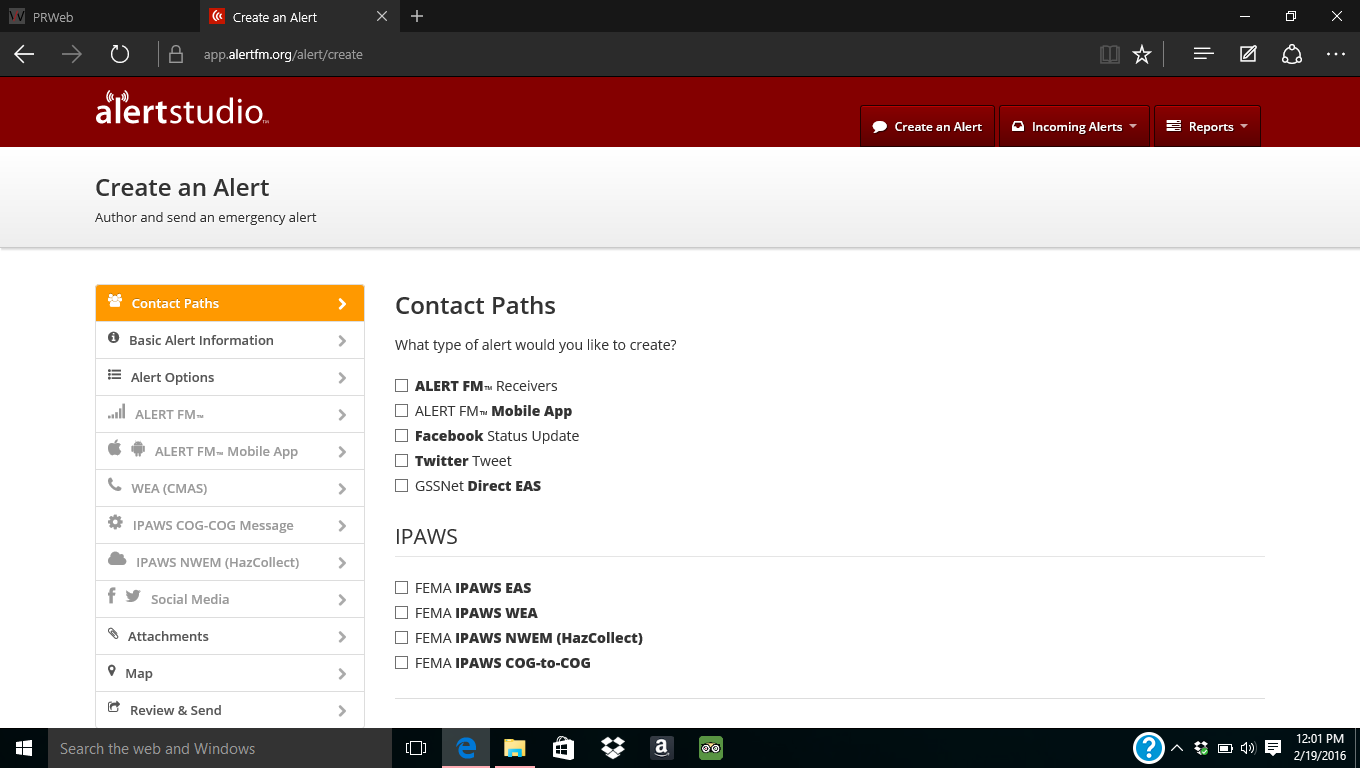Open TripAdvisor from the taskbar
The height and width of the screenshot is (768, 1360).
tap(711, 748)
